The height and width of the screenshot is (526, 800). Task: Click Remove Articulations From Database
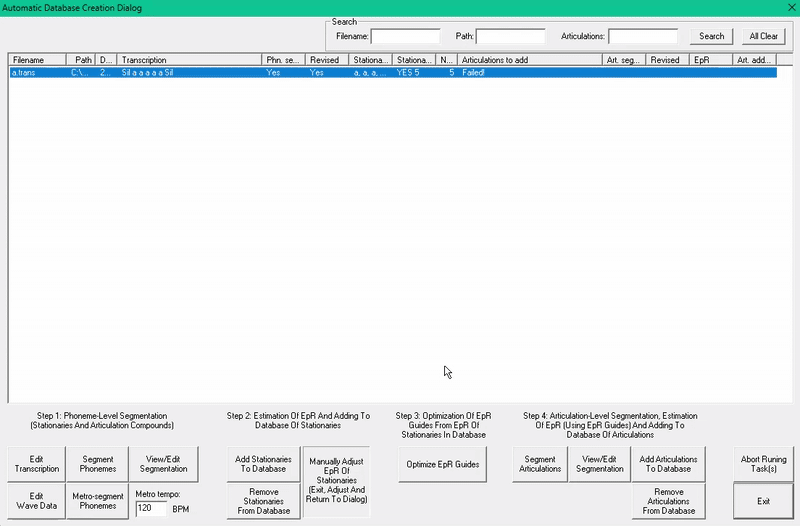[668, 500]
